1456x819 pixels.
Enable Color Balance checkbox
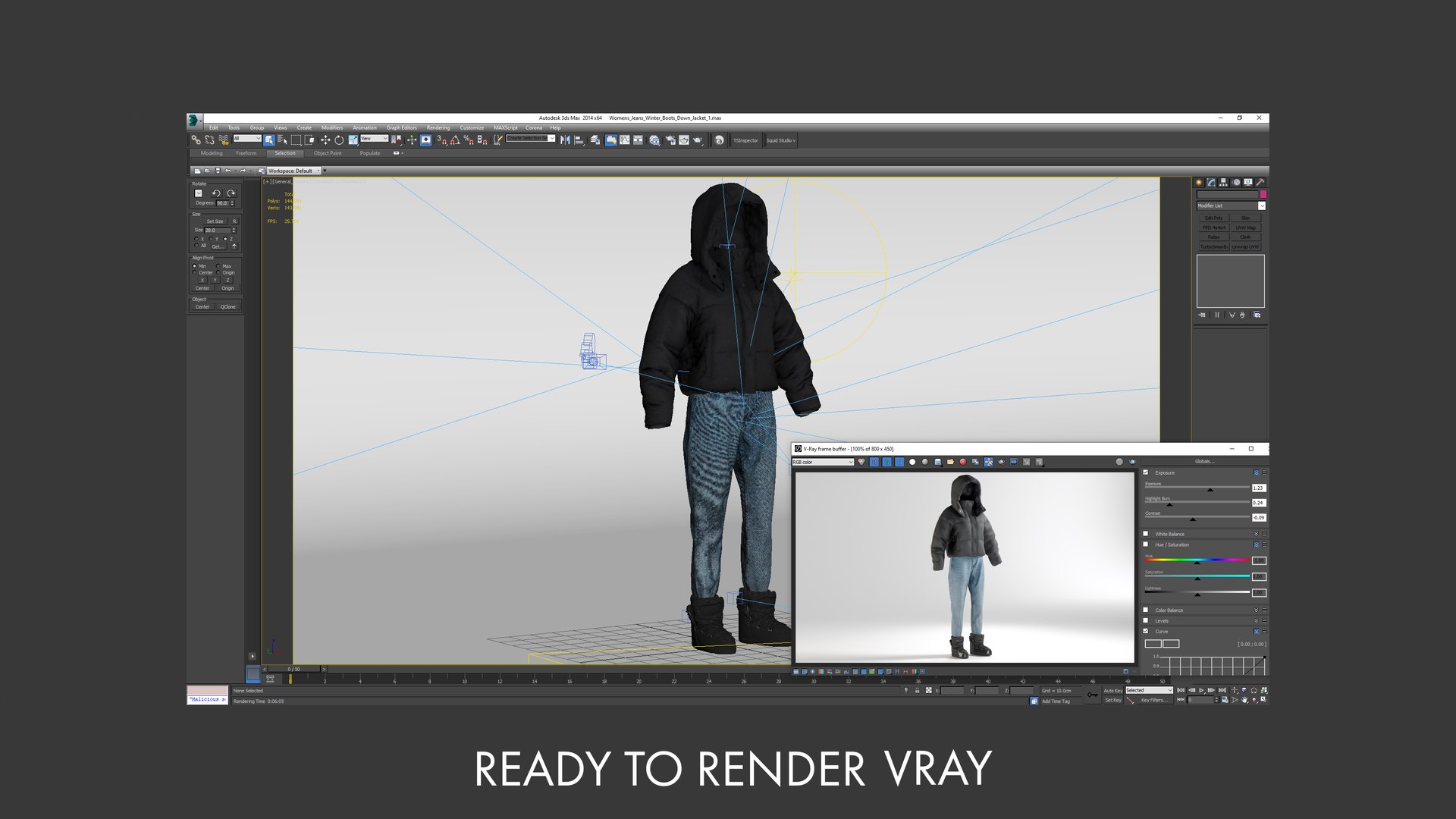pos(1145,610)
